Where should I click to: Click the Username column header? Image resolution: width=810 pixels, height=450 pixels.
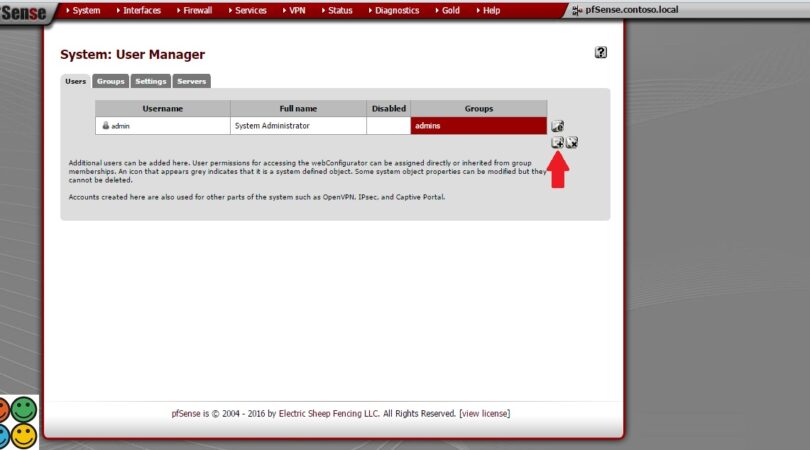(x=163, y=108)
